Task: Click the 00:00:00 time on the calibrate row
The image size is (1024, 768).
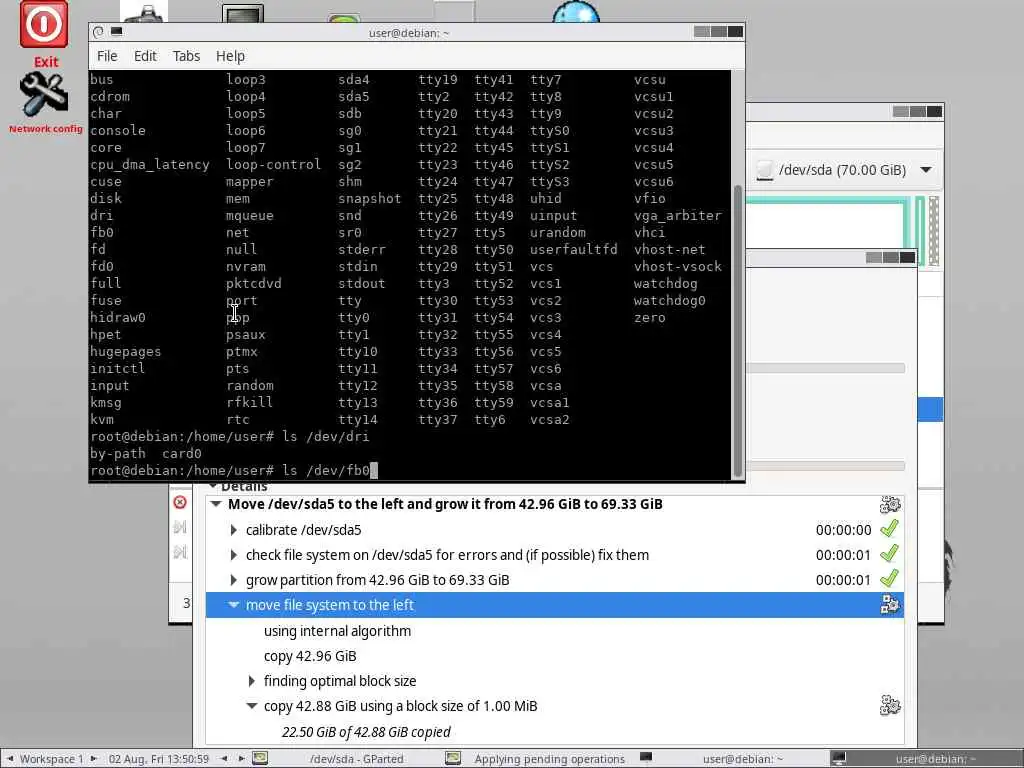Action: [843, 530]
